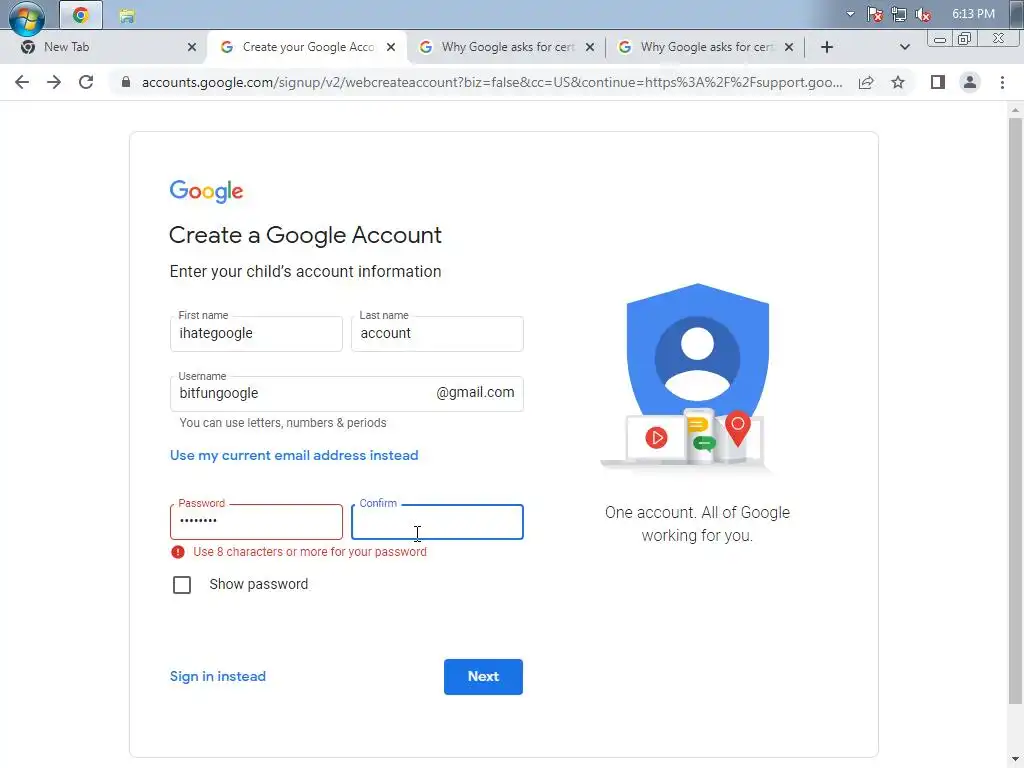Show hidden tray icons arrow
This screenshot has height=768, width=1024.
click(850, 14)
